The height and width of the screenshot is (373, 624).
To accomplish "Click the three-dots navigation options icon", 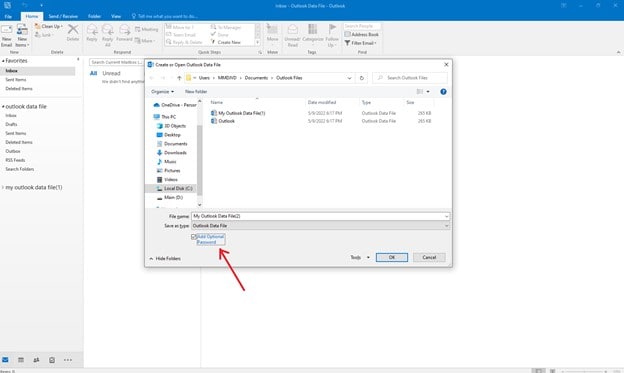I will coord(68,360).
